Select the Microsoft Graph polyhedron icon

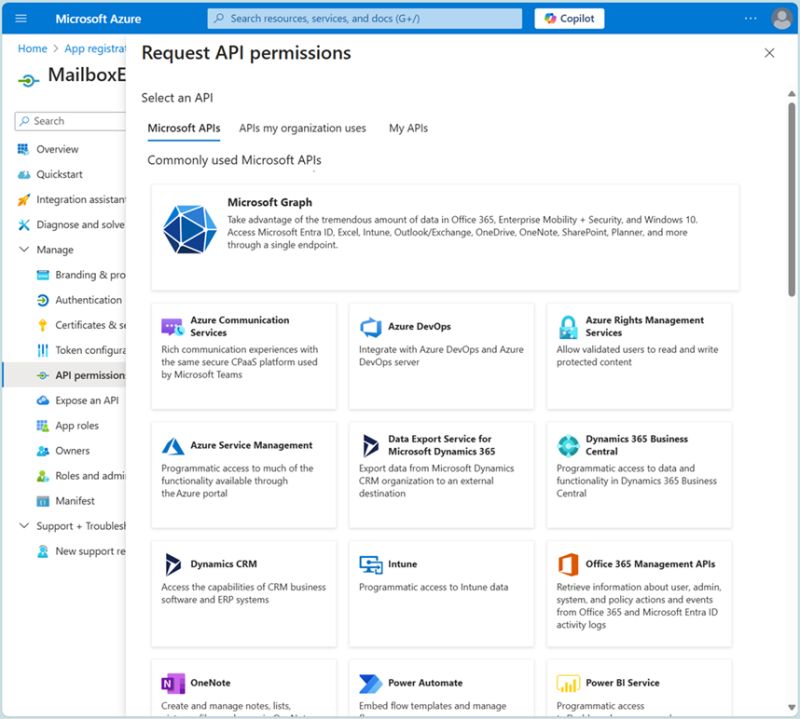pos(190,230)
